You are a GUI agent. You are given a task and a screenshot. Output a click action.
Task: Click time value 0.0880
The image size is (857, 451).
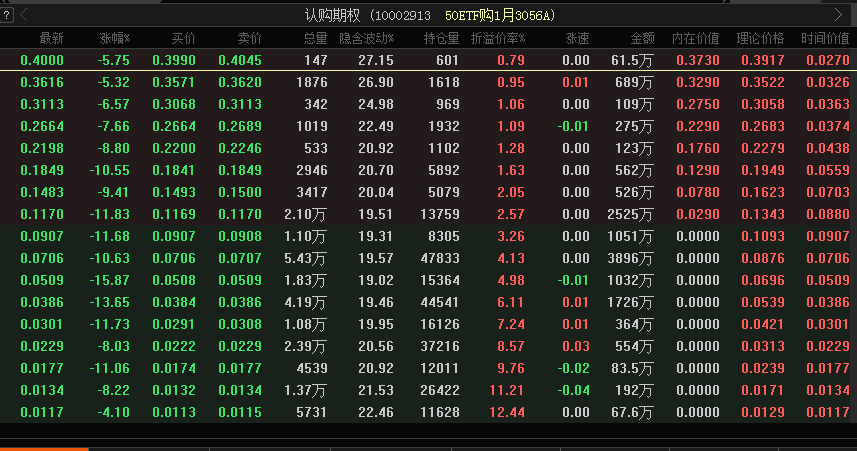[x=828, y=214]
